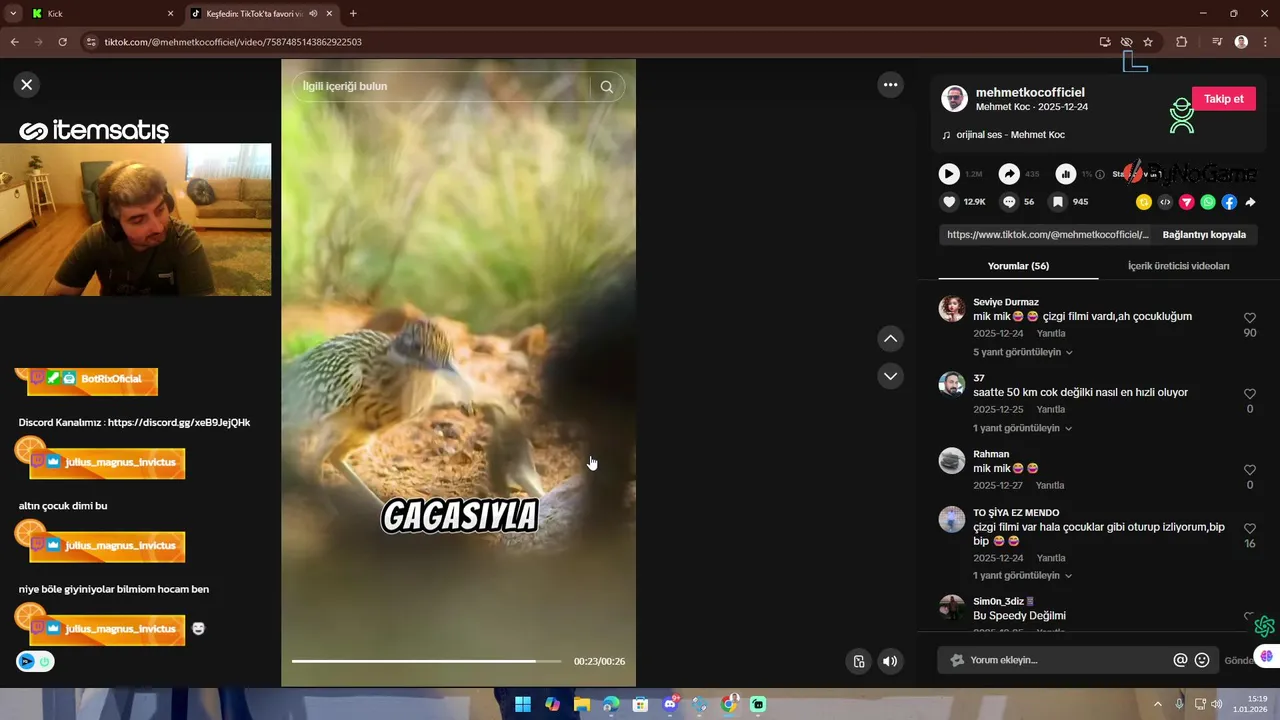The height and width of the screenshot is (720, 1280).
Task: Like Seviye Durmaz's comment
Action: (x=1249, y=318)
